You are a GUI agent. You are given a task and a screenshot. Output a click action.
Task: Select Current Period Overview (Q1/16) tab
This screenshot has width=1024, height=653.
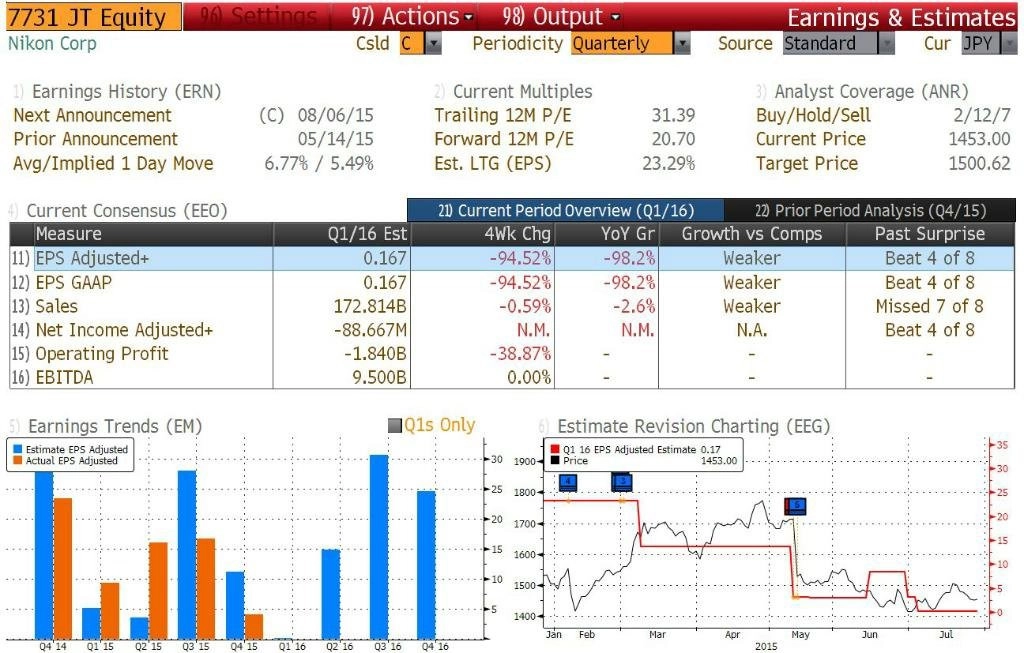tap(566, 210)
